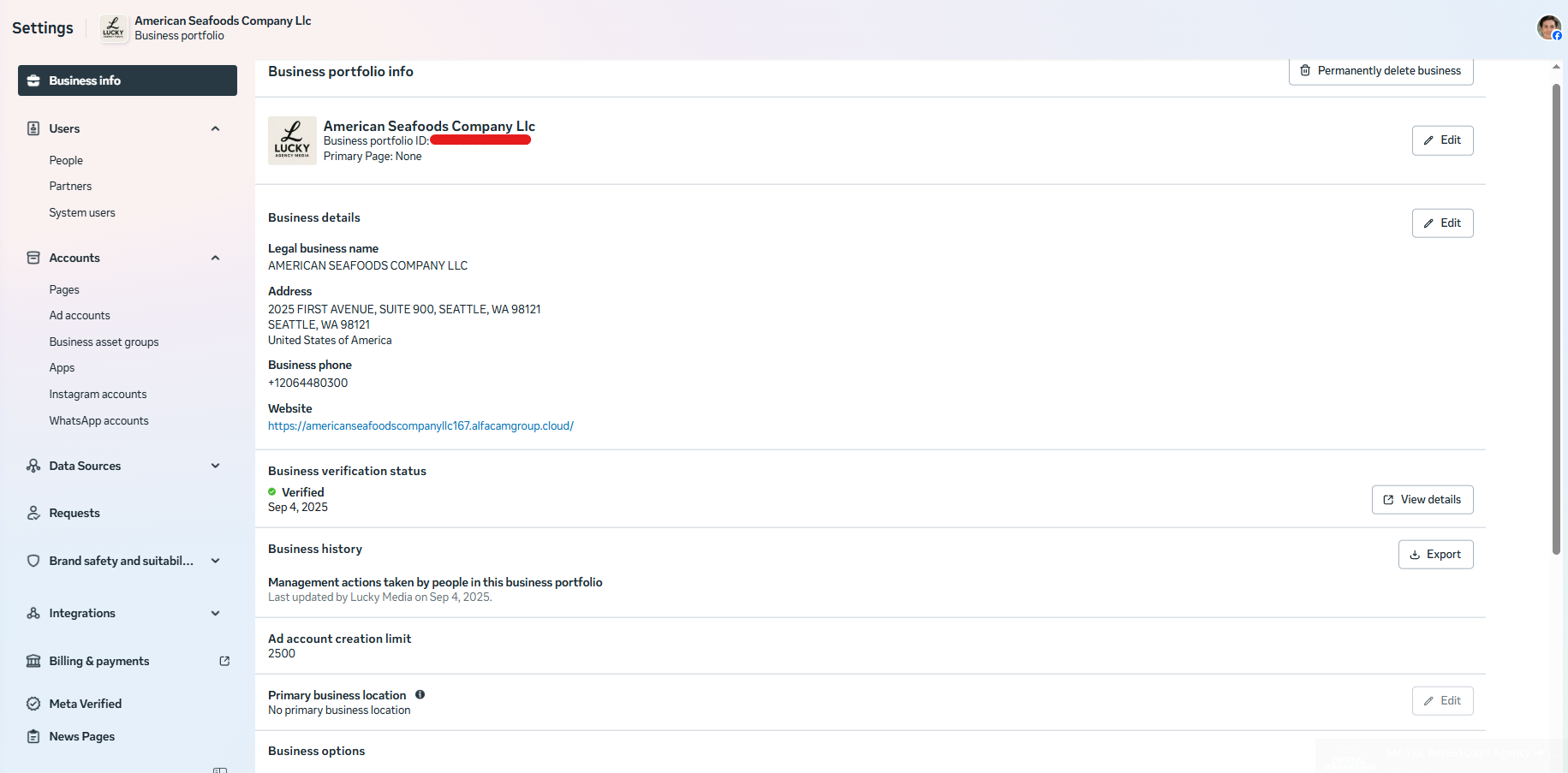Select Ad accounts in sidebar
The width and height of the screenshot is (1568, 773).
click(x=80, y=315)
